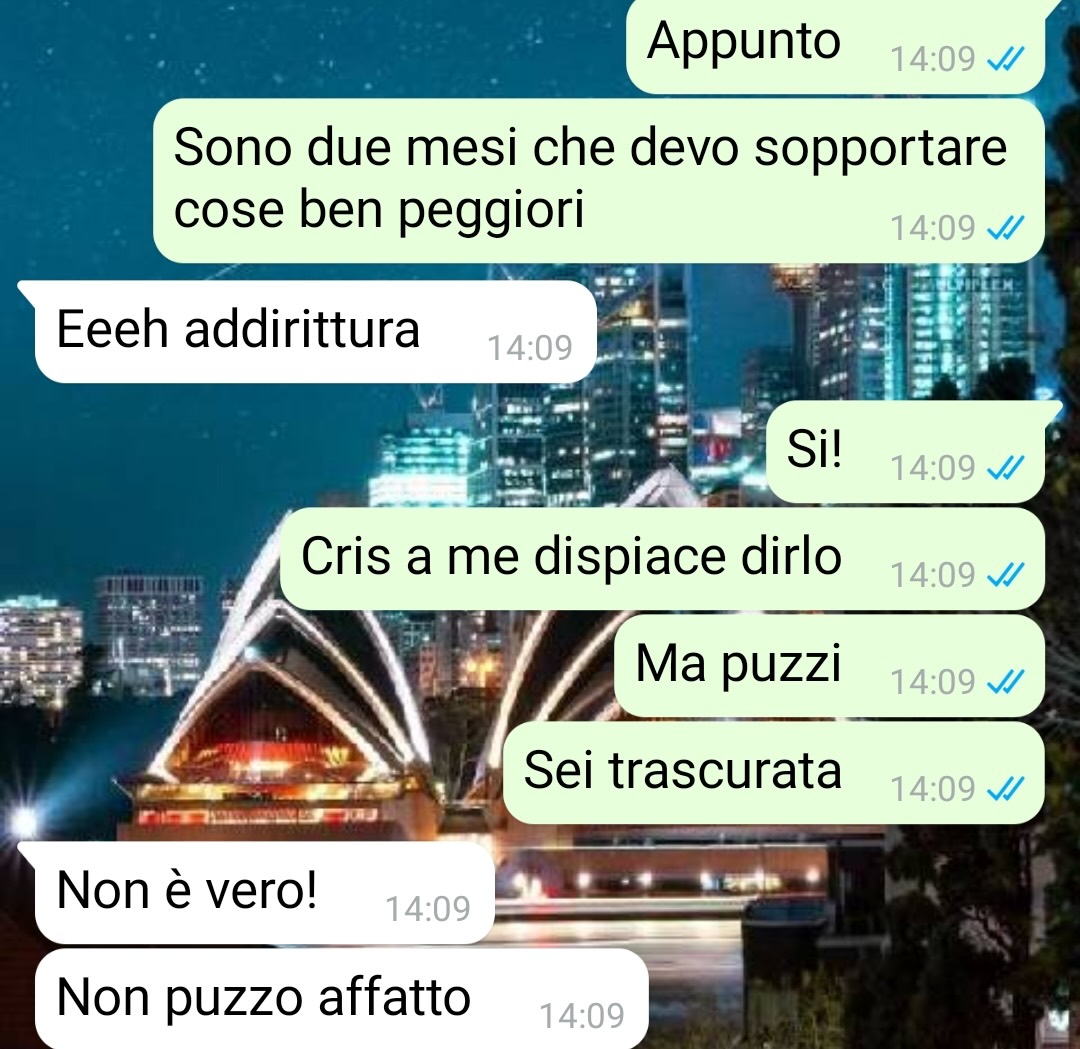Tap the 14:09 timestamp on "Non è vero!"
1080x1049 pixels.
[428, 909]
